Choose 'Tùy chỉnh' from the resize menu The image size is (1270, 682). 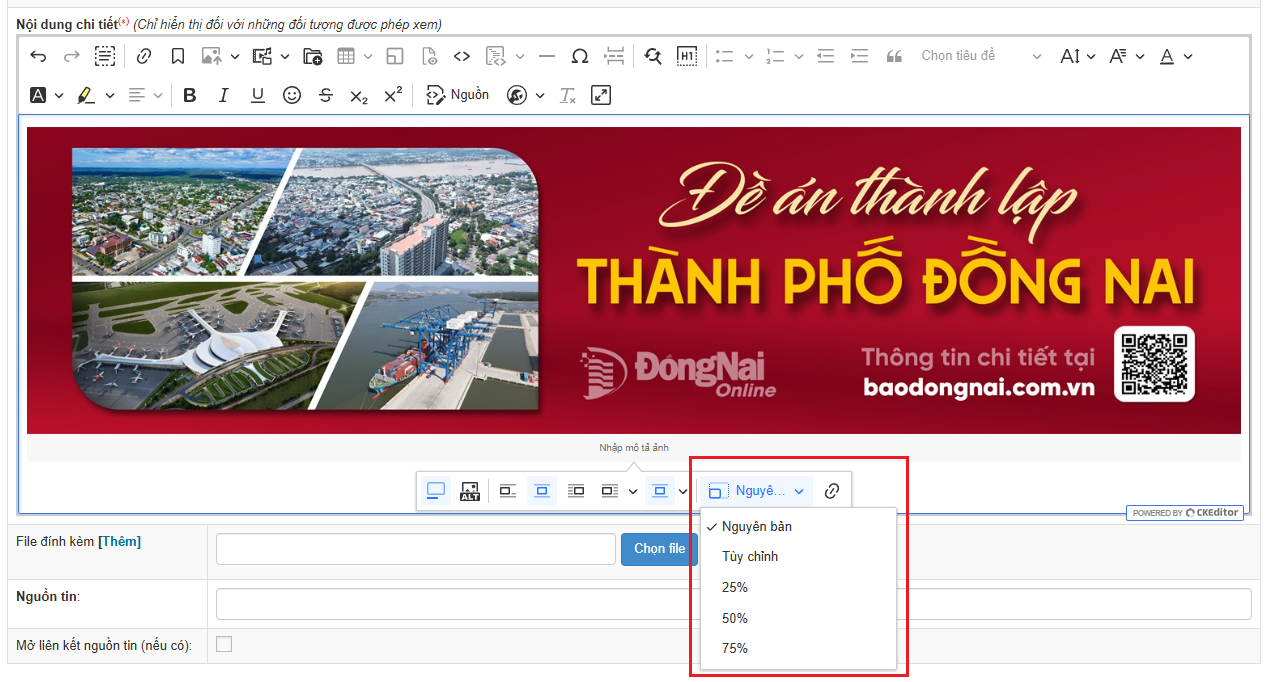[749, 556]
